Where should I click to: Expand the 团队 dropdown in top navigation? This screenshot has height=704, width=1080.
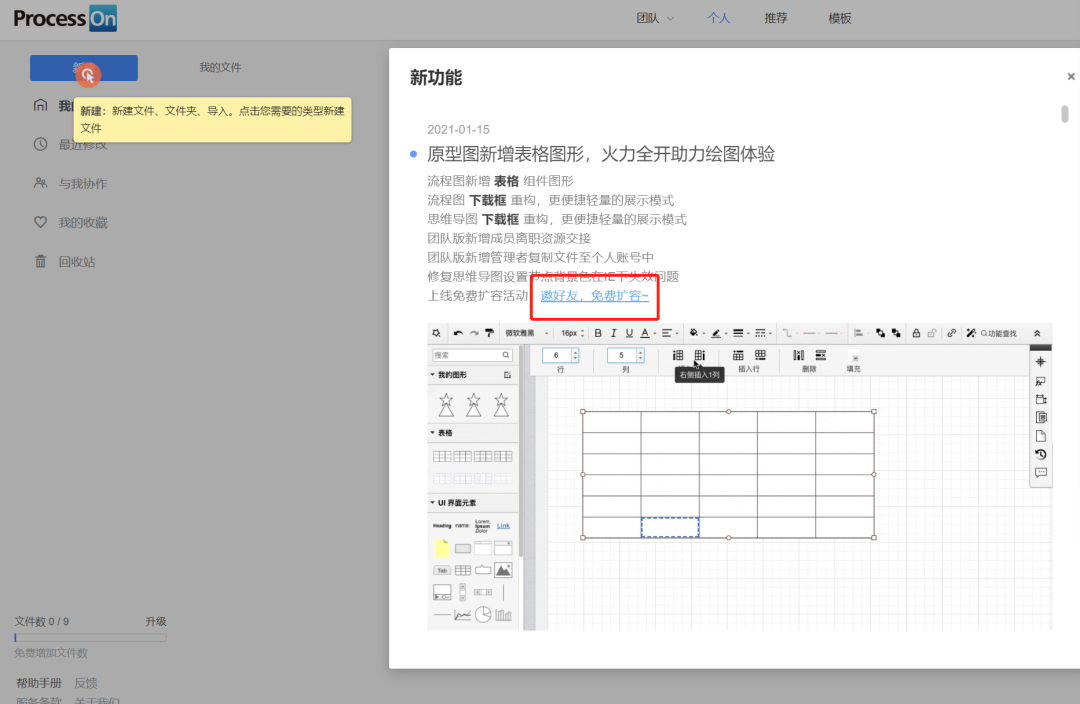pyautogui.click(x=655, y=18)
